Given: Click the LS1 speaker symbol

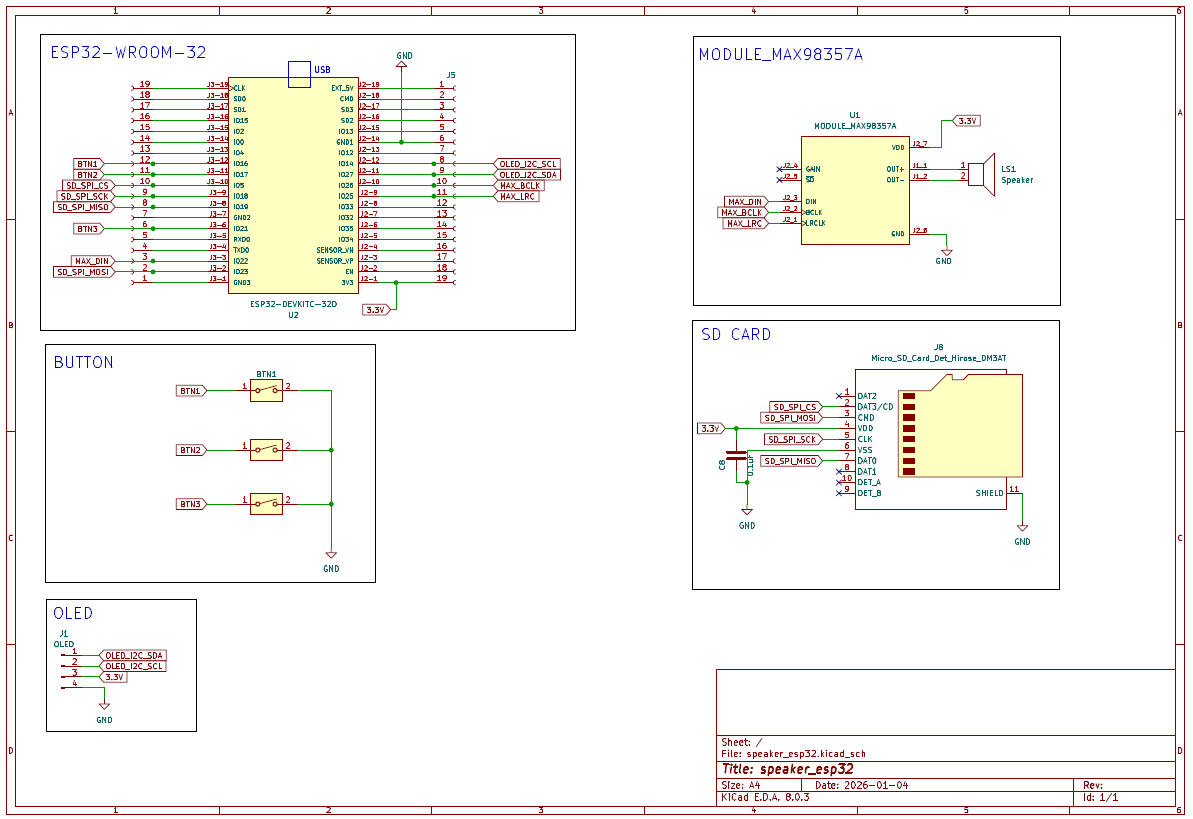Looking at the screenshot, I should point(981,175).
